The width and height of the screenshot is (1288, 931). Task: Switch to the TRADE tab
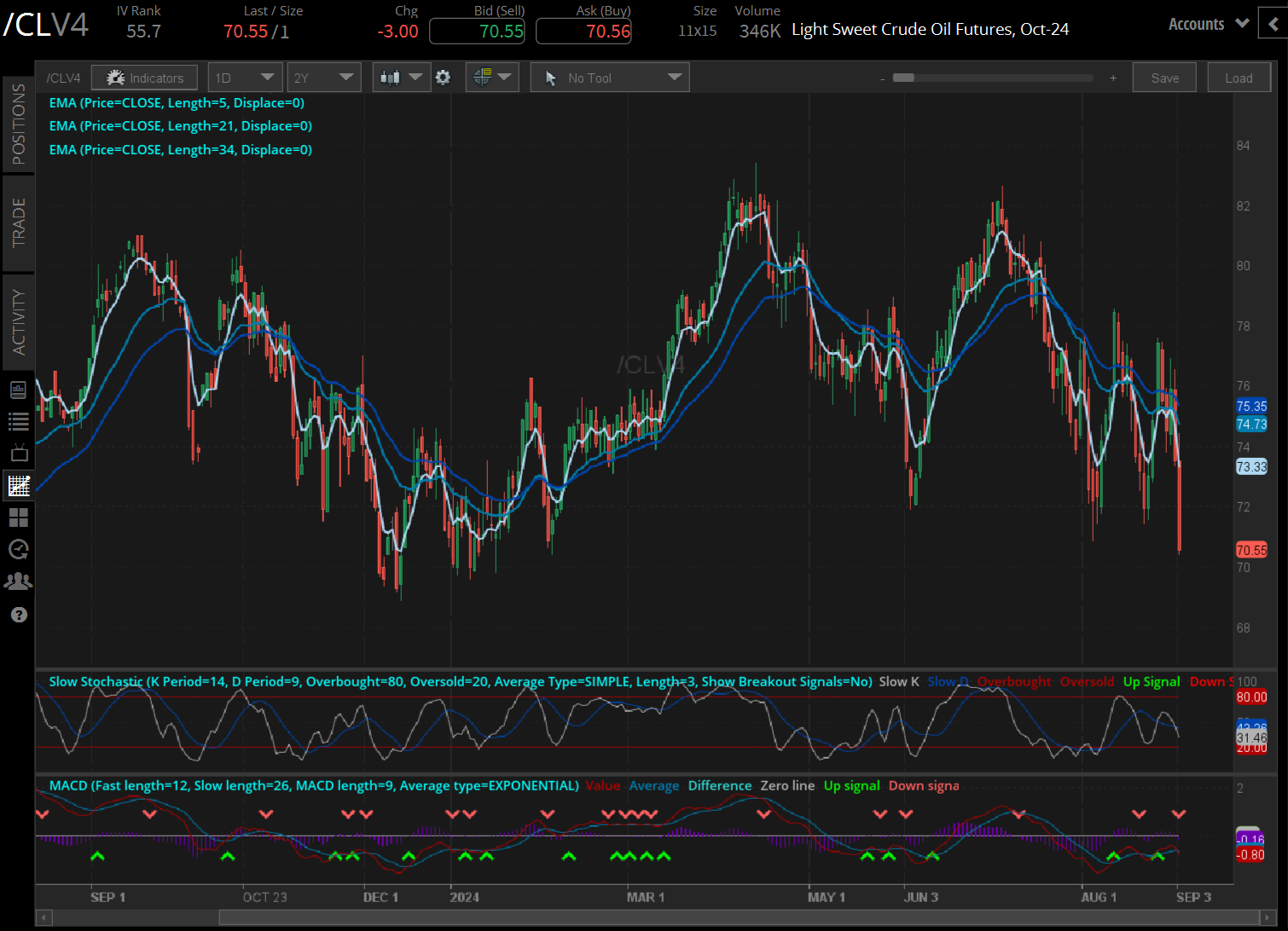(x=19, y=223)
